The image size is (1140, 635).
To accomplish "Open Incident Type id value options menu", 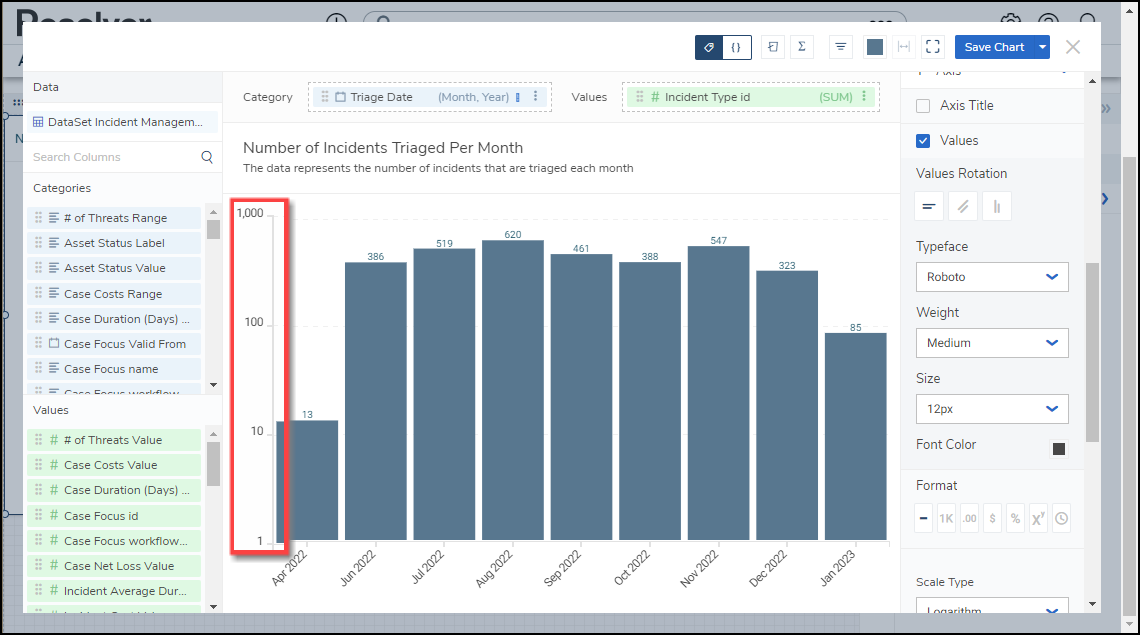I will pos(865,97).
